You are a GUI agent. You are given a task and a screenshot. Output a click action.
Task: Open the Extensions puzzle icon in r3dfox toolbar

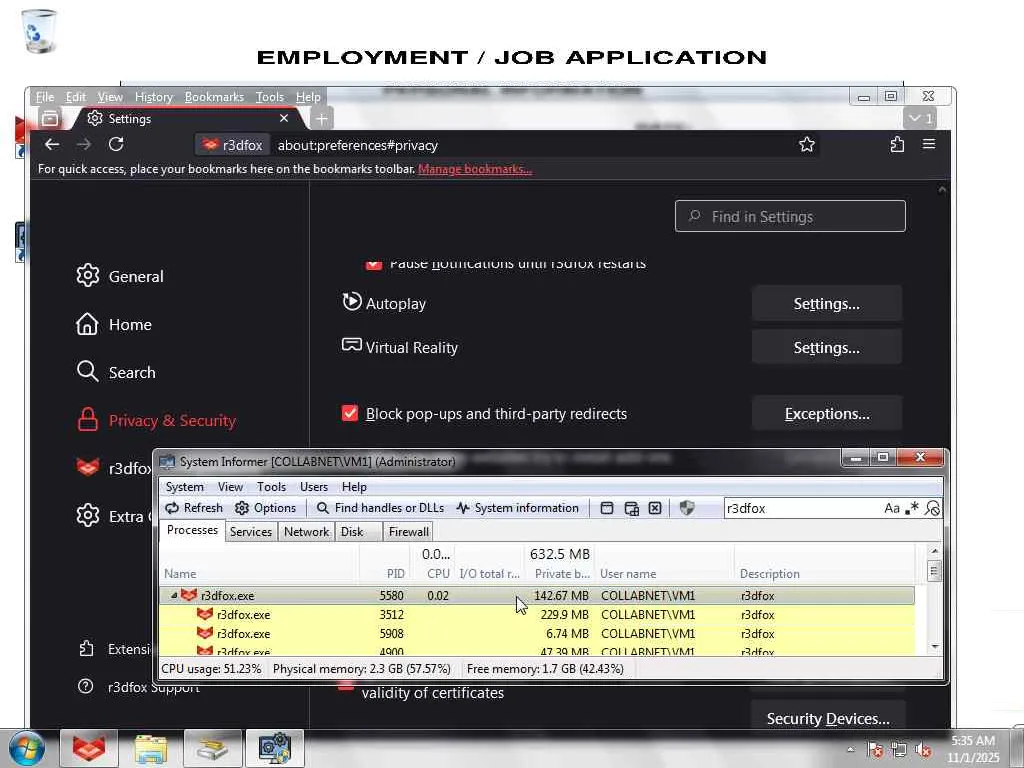897,144
